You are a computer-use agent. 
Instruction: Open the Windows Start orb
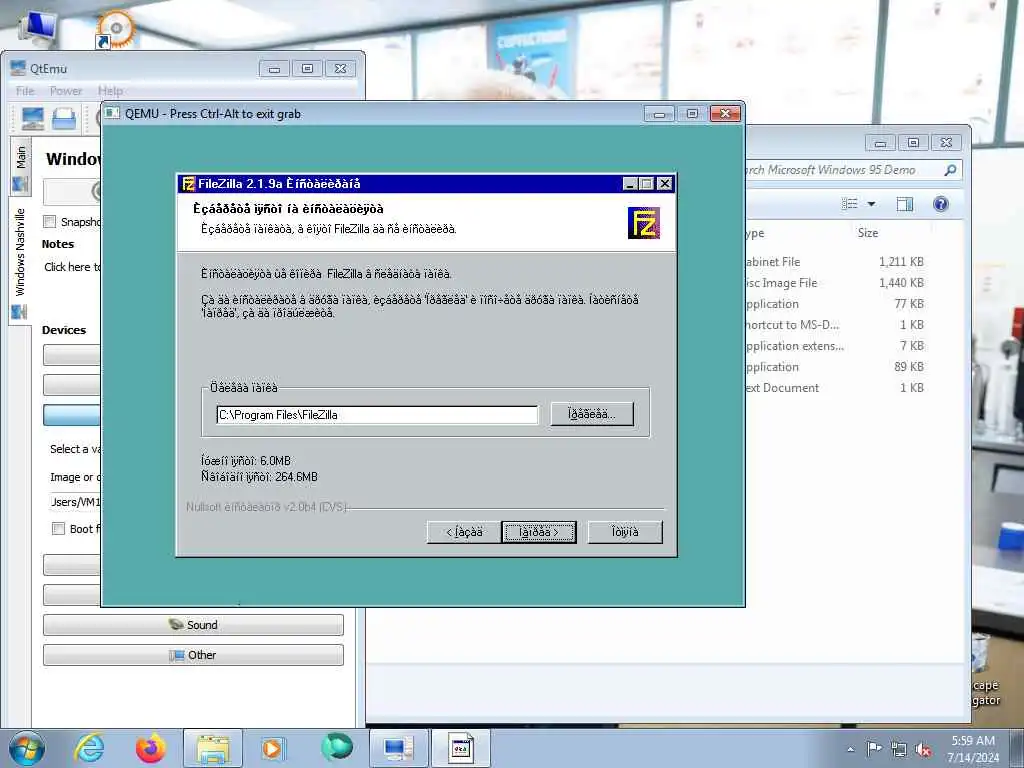tap(27, 748)
